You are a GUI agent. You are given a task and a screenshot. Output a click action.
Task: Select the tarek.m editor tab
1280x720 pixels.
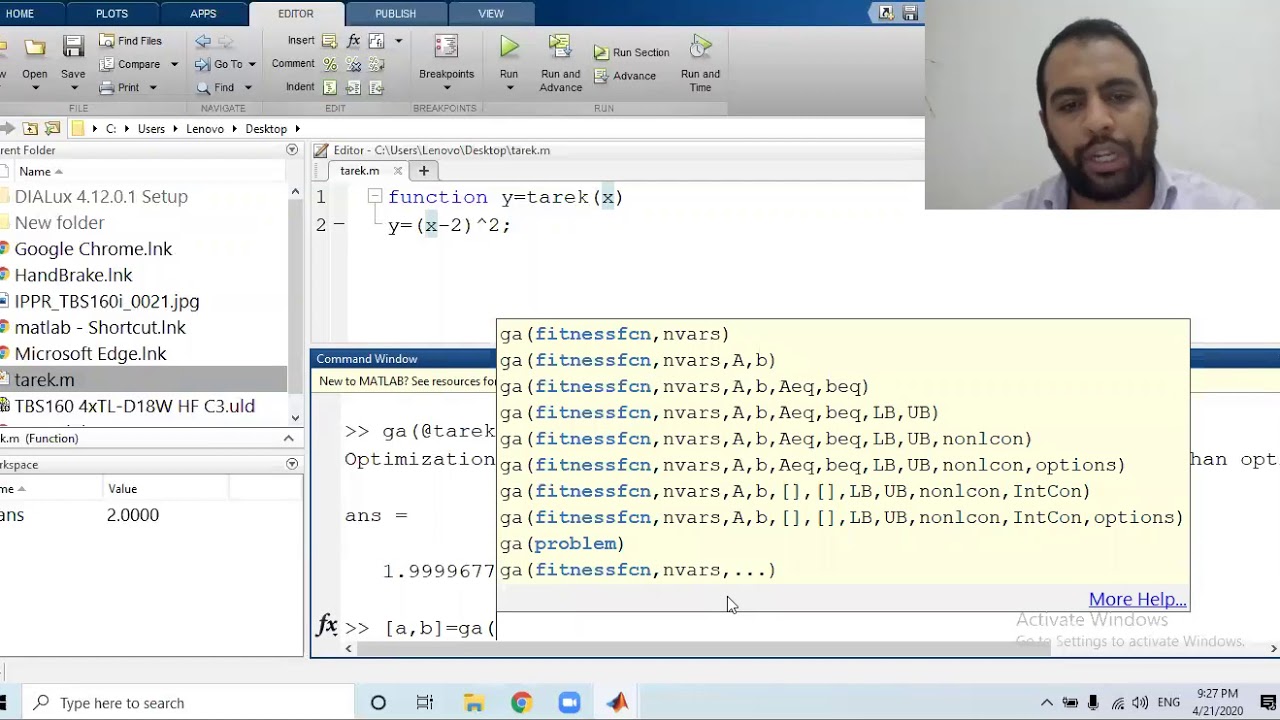[x=359, y=171]
